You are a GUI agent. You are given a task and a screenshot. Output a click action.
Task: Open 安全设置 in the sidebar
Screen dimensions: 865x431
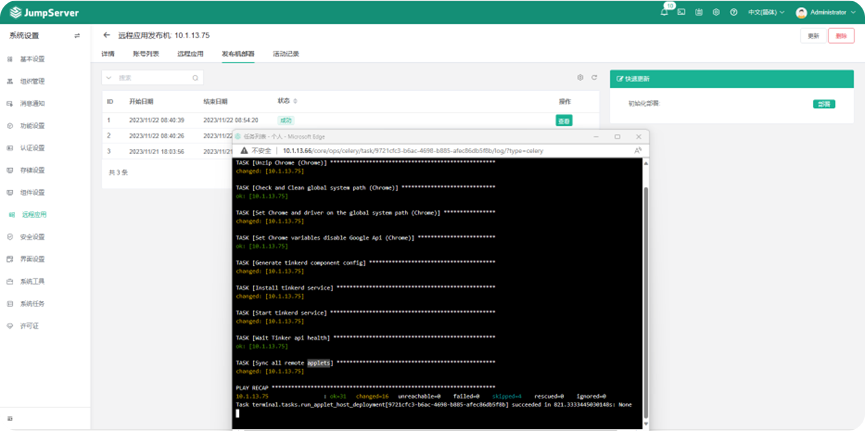pos(33,237)
